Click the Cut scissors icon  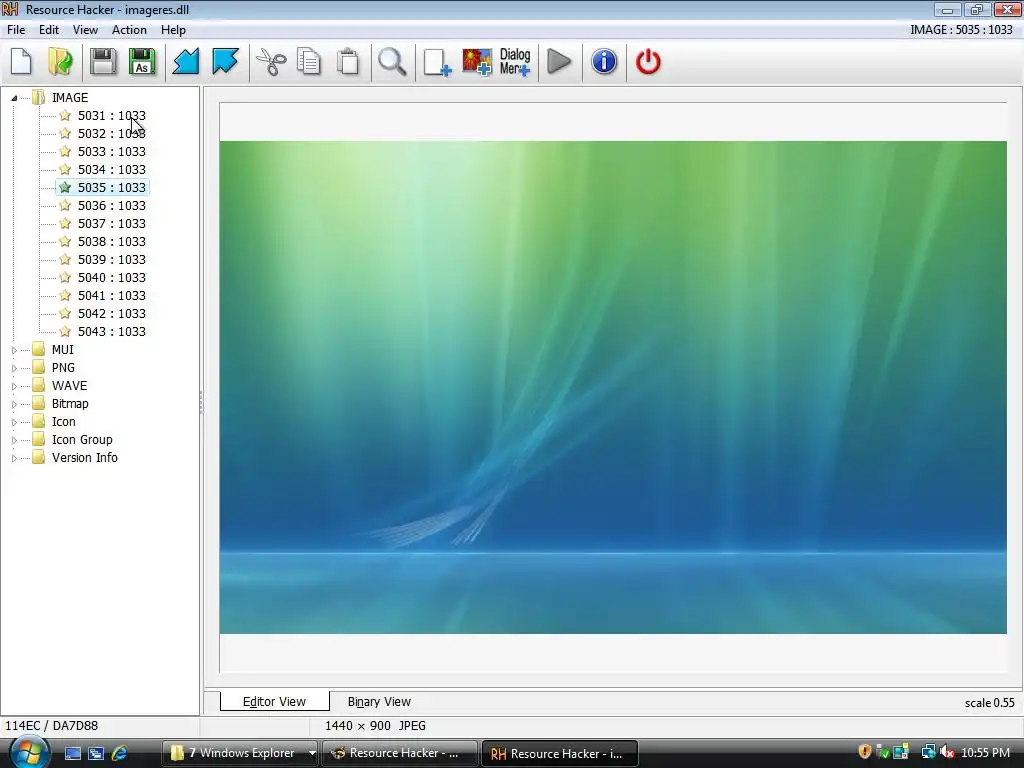click(x=270, y=62)
